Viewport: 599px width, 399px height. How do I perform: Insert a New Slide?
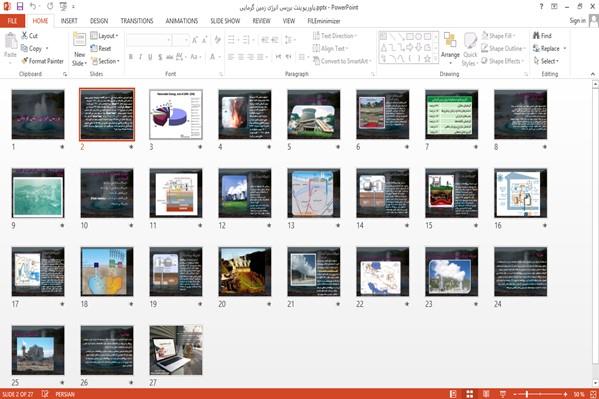79,49
